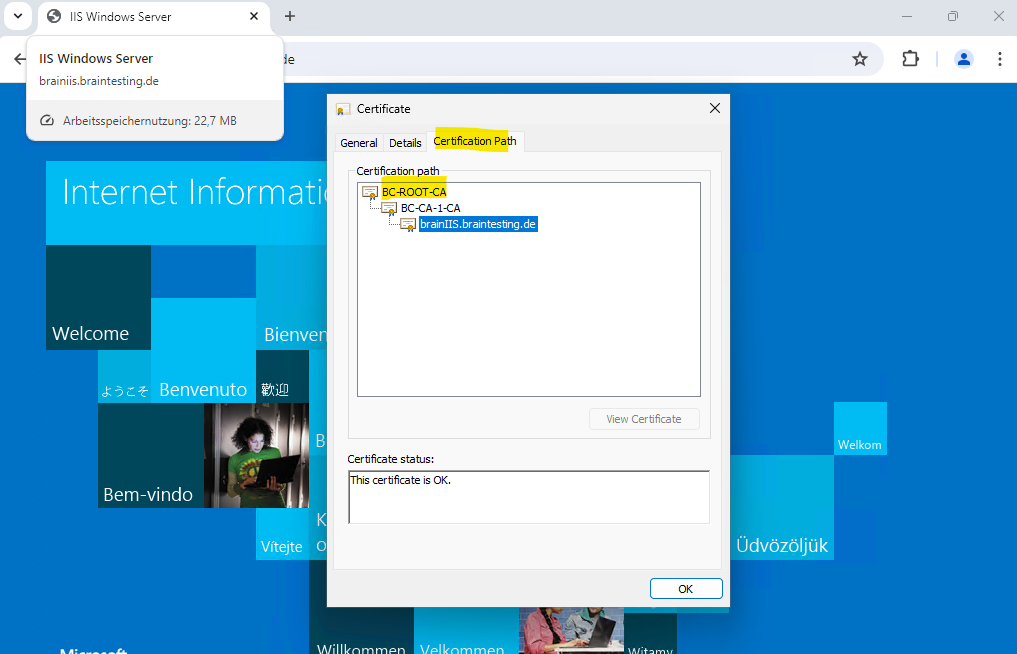Click the BC-ROOT-CA certificate icon

point(370,192)
